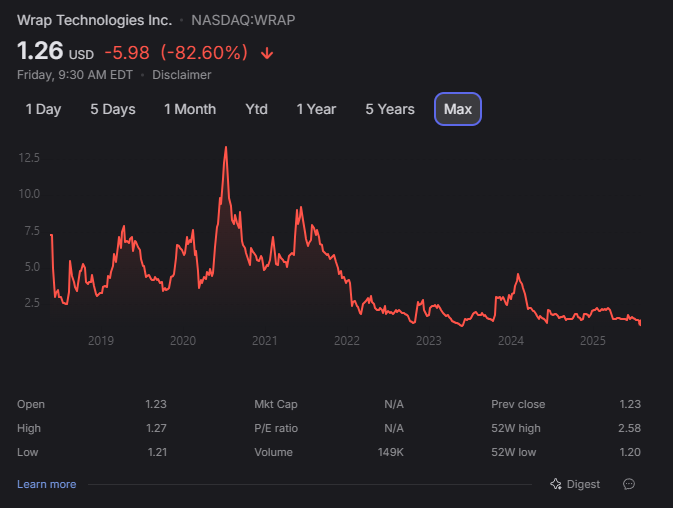Click the Wrap Technologies Inc. title
The height and width of the screenshot is (508, 673).
pos(94,20)
